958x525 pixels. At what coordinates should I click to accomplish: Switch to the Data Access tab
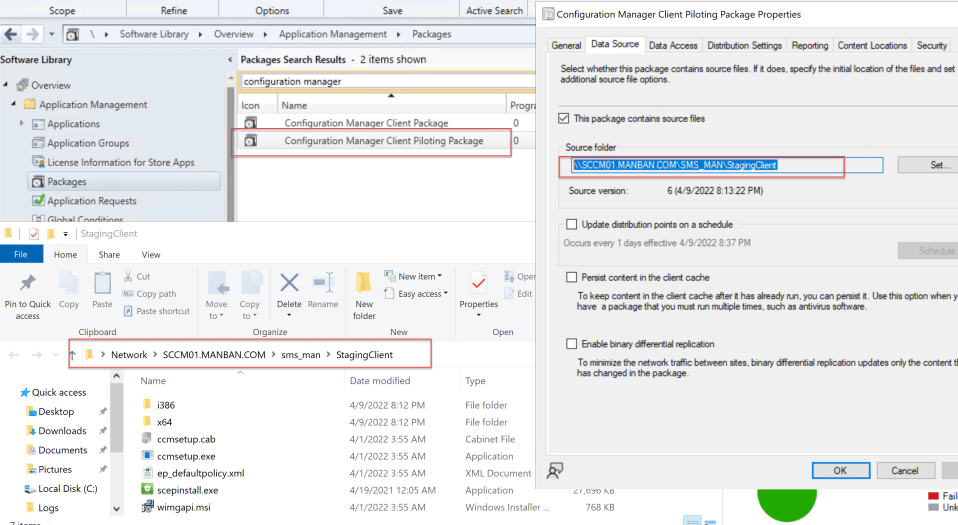coord(673,45)
